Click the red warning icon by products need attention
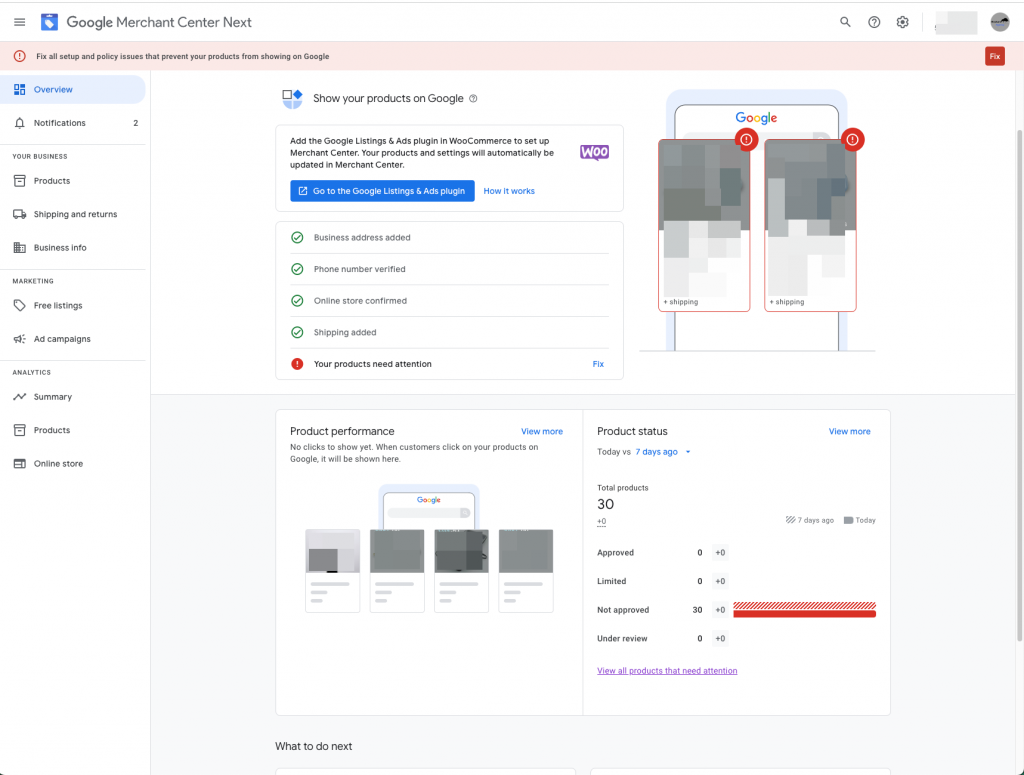Screen dimensions: 1024x775 click(297, 364)
